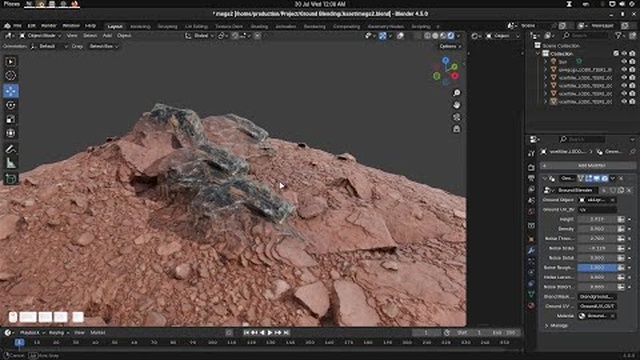
Task: Open the Render menu
Action: point(48,26)
